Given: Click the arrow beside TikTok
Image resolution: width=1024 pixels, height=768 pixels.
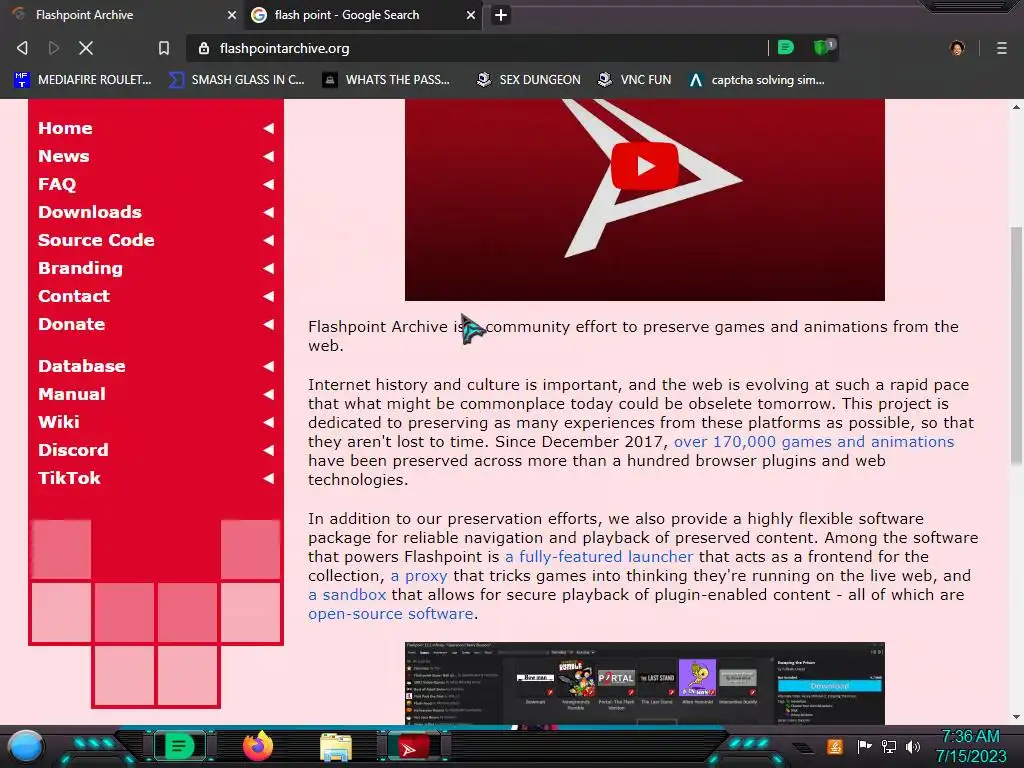Looking at the screenshot, I should click(268, 479).
